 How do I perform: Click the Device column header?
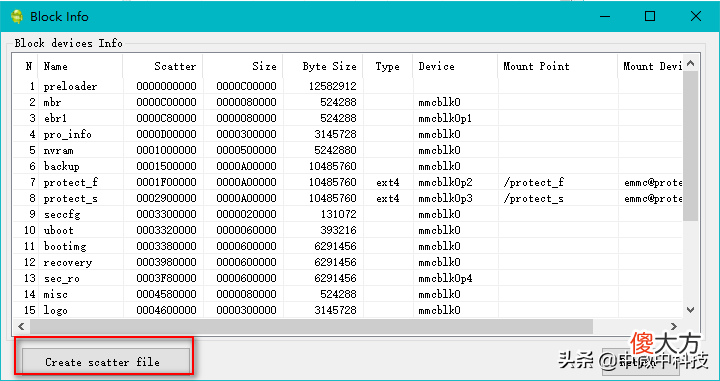click(x=455, y=66)
